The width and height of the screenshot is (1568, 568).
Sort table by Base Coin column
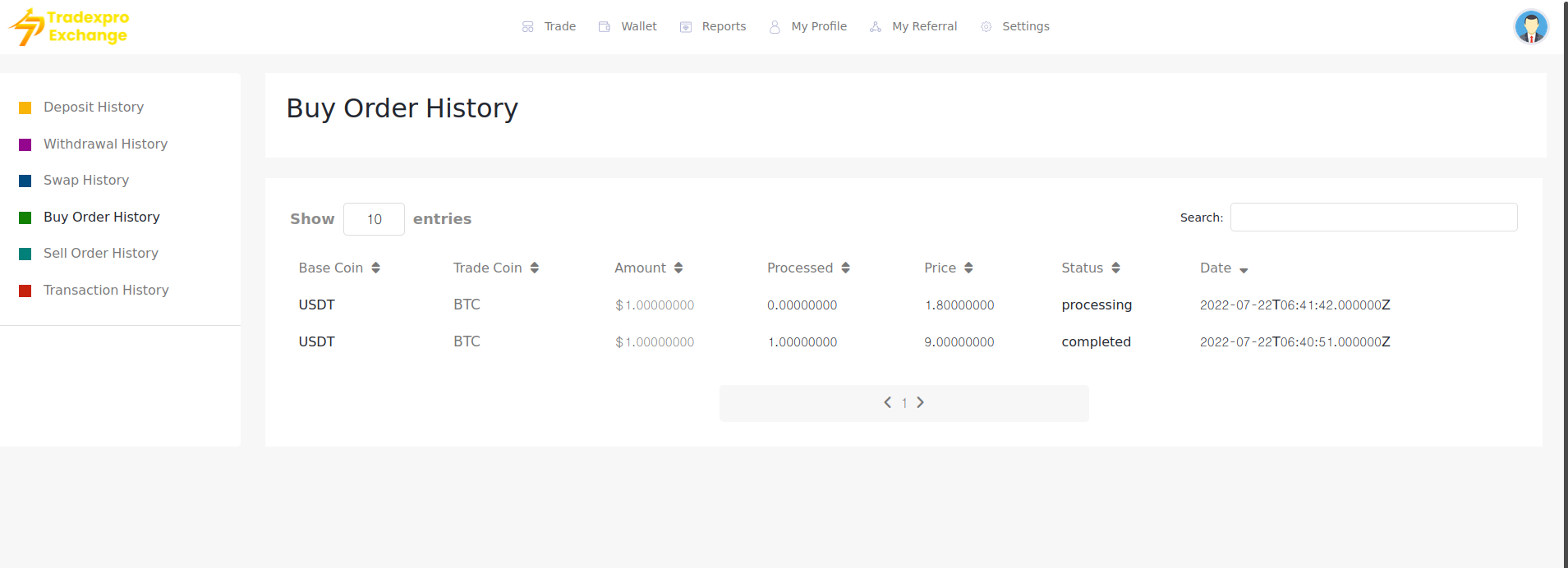pos(375,268)
